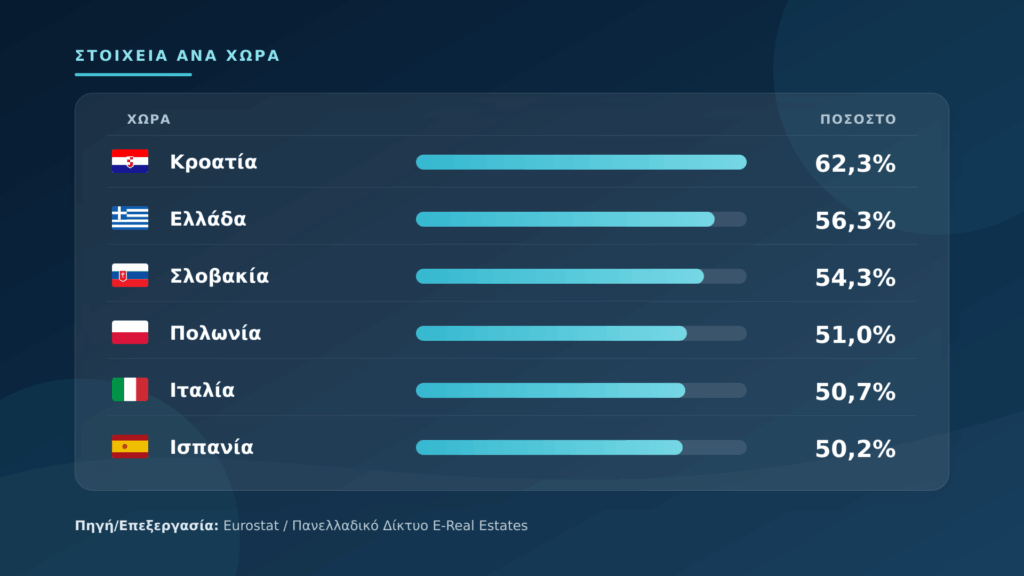1024x576 pixels.
Task: Click the Eurostat source text
Action: (251, 526)
